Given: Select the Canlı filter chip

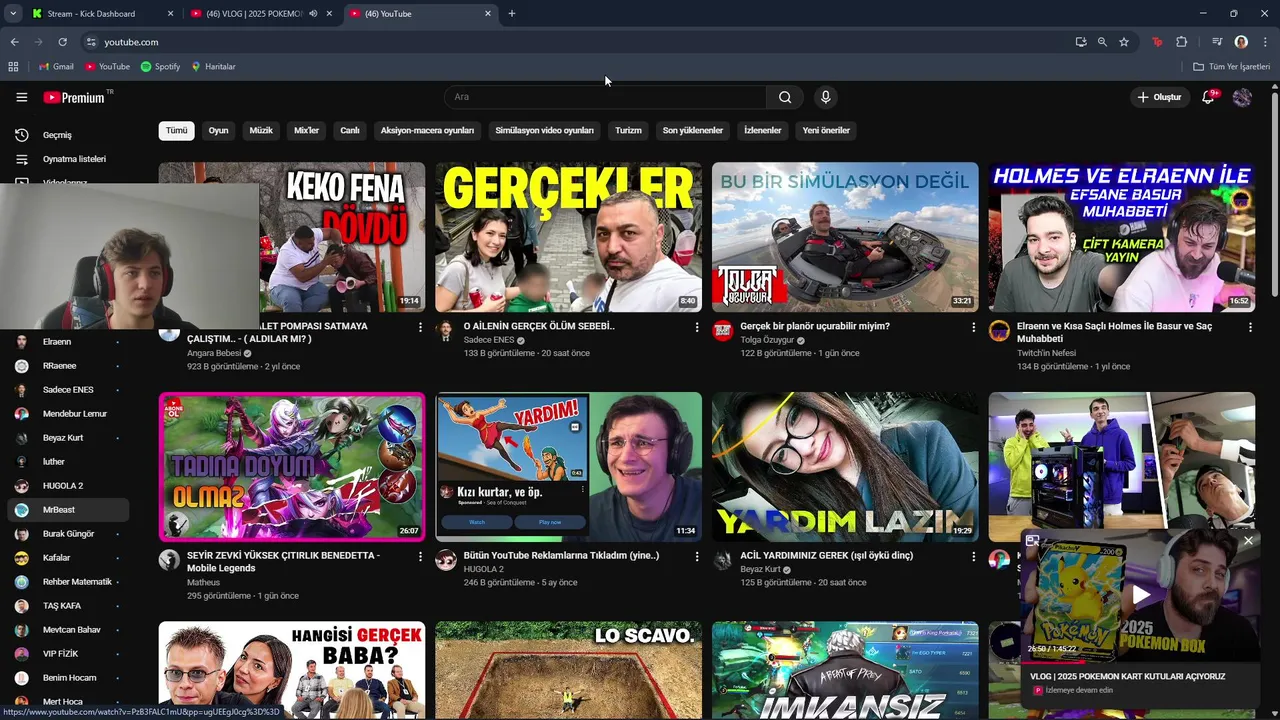Looking at the screenshot, I should (350, 130).
